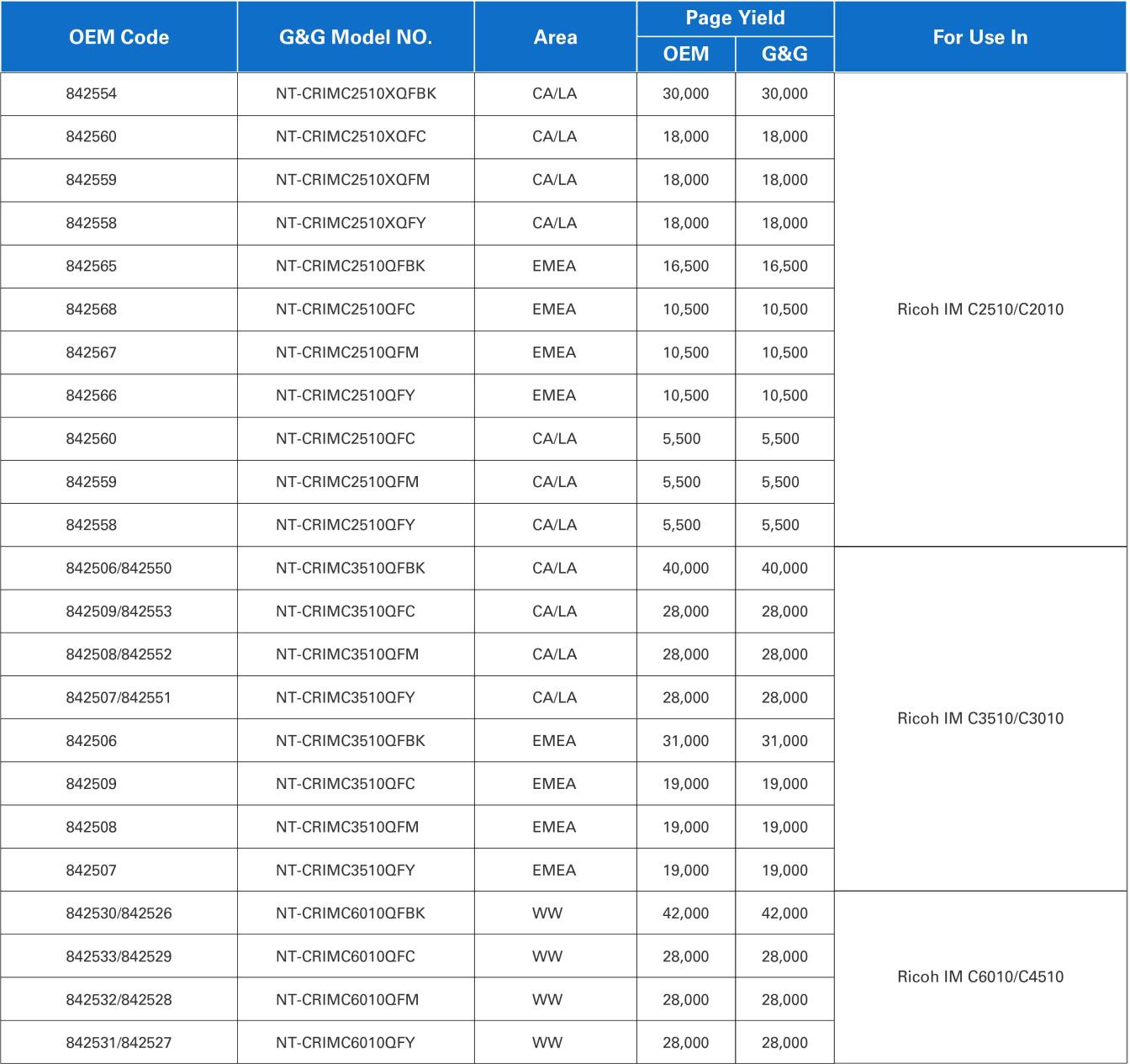This screenshot has height=1064, width=1130.
Task: Click the G&G sub-header under Page Yield
Action: [x=784, y=54]
